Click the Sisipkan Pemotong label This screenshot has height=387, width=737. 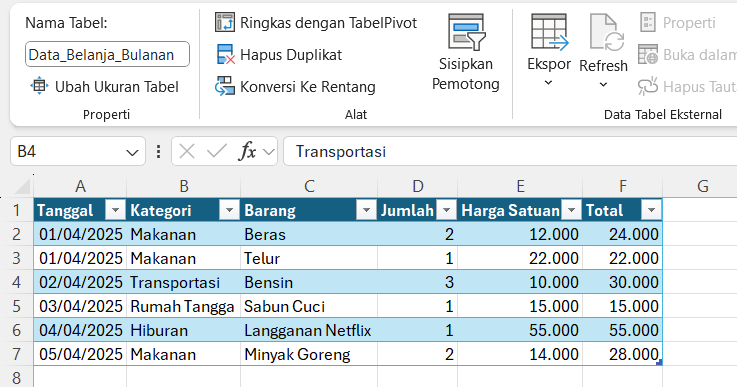[x=466, y=74]
